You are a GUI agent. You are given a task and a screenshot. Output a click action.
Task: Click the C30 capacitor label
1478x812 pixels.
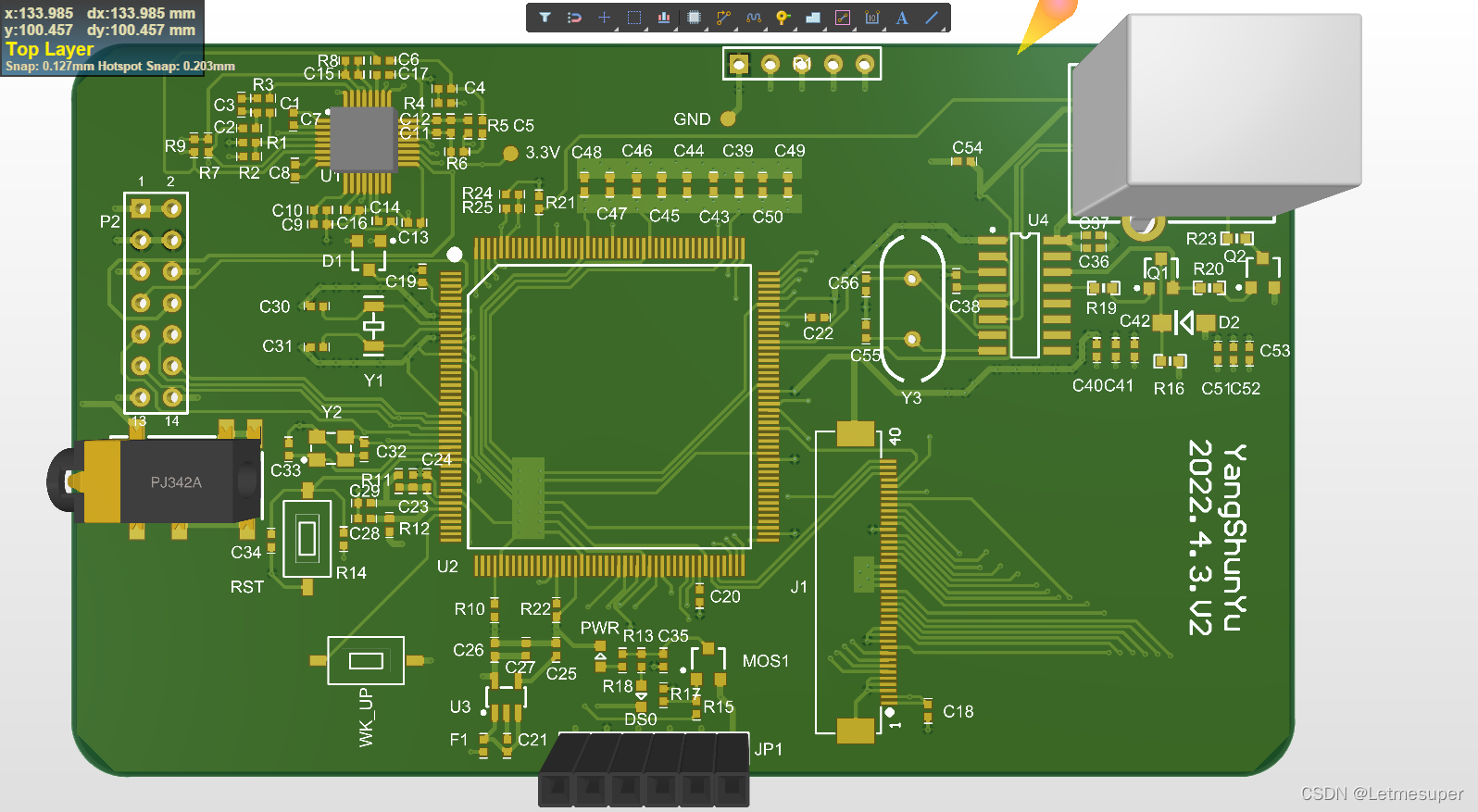pos(275,306)
